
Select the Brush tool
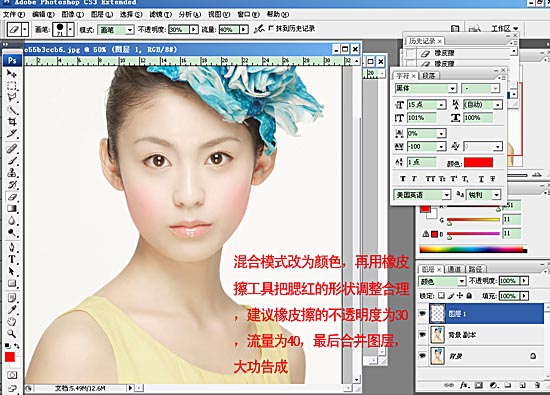(12, 160)
